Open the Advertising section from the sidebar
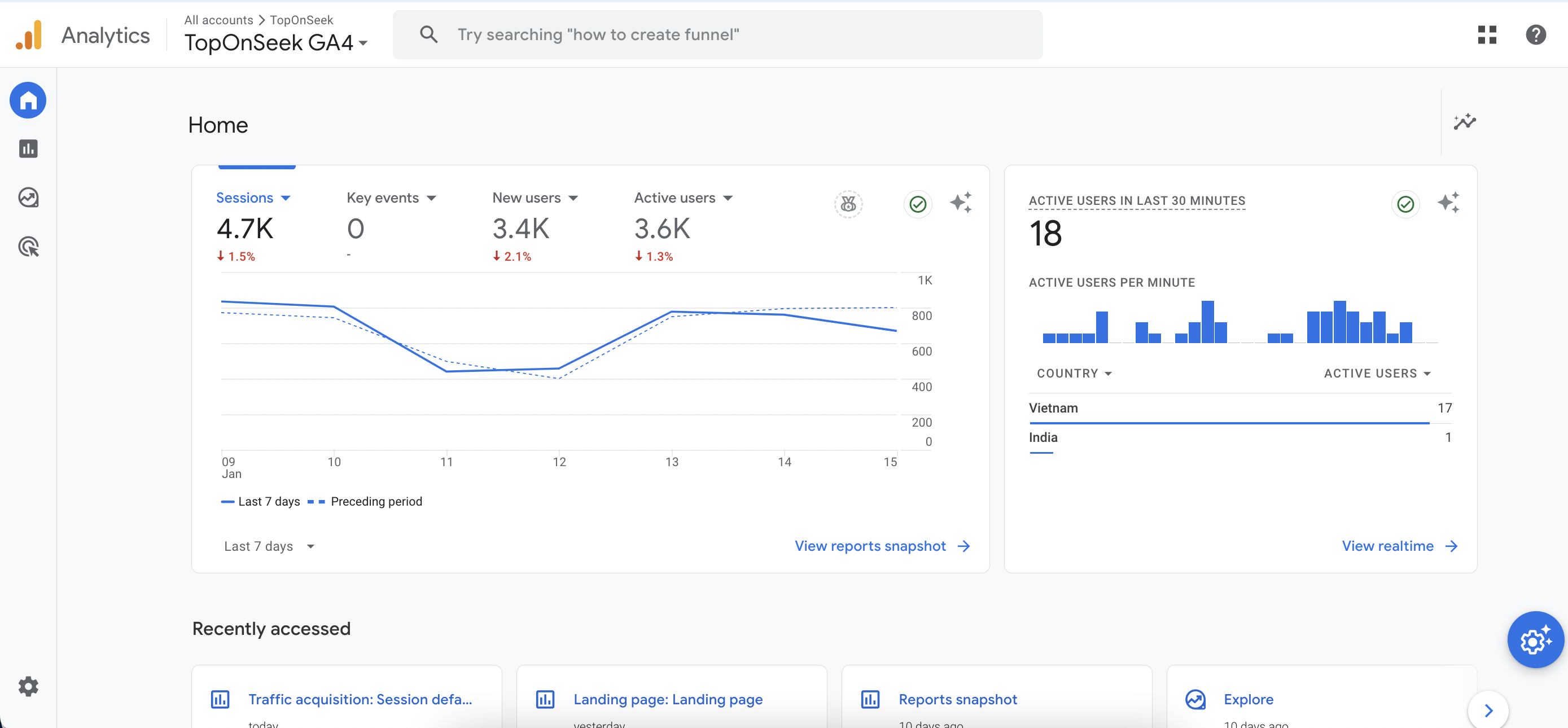Screen dimensions: 1568x728 tap(28, 247)
